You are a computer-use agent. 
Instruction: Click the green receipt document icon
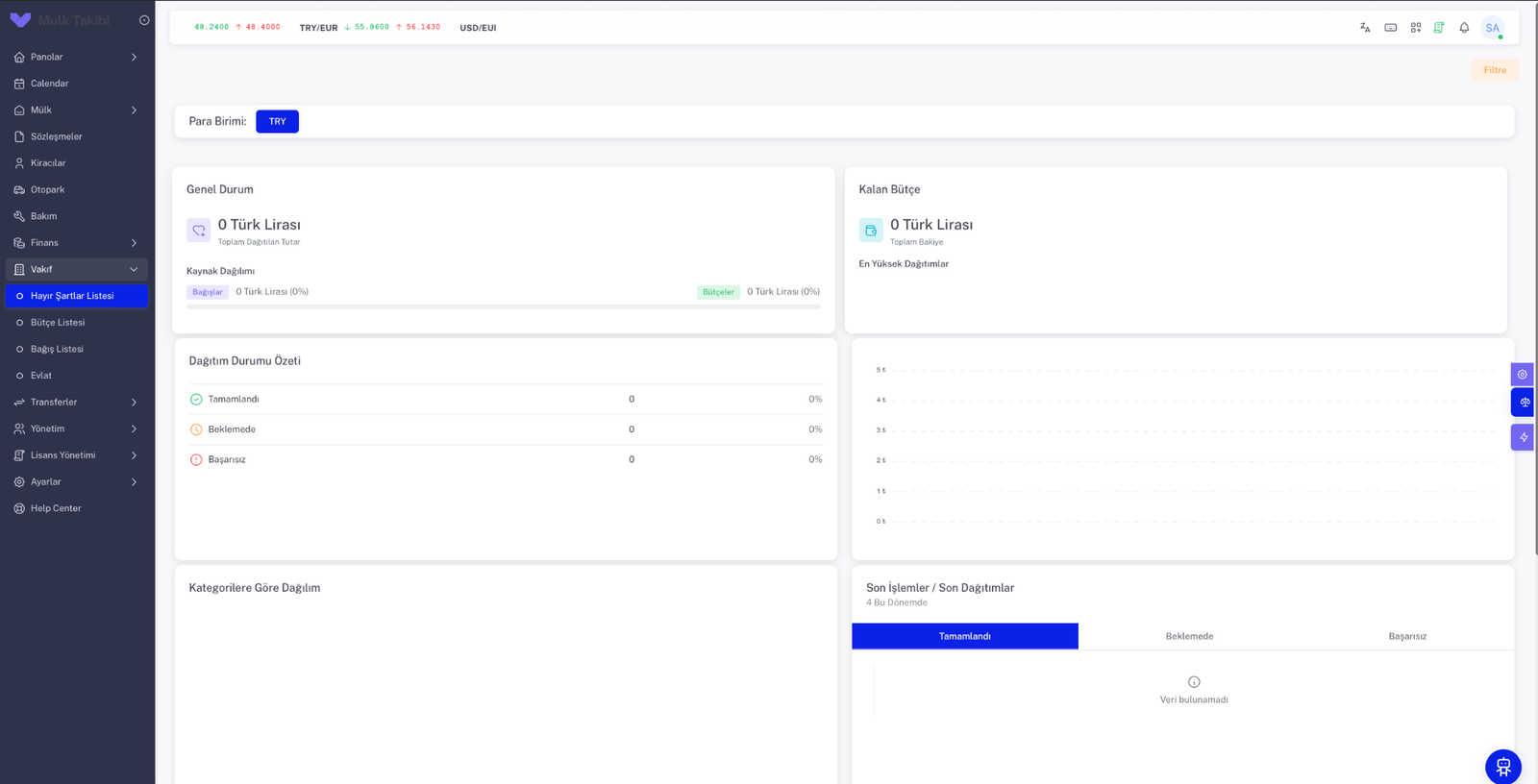pyautogui.click(x=1439, y=28)
